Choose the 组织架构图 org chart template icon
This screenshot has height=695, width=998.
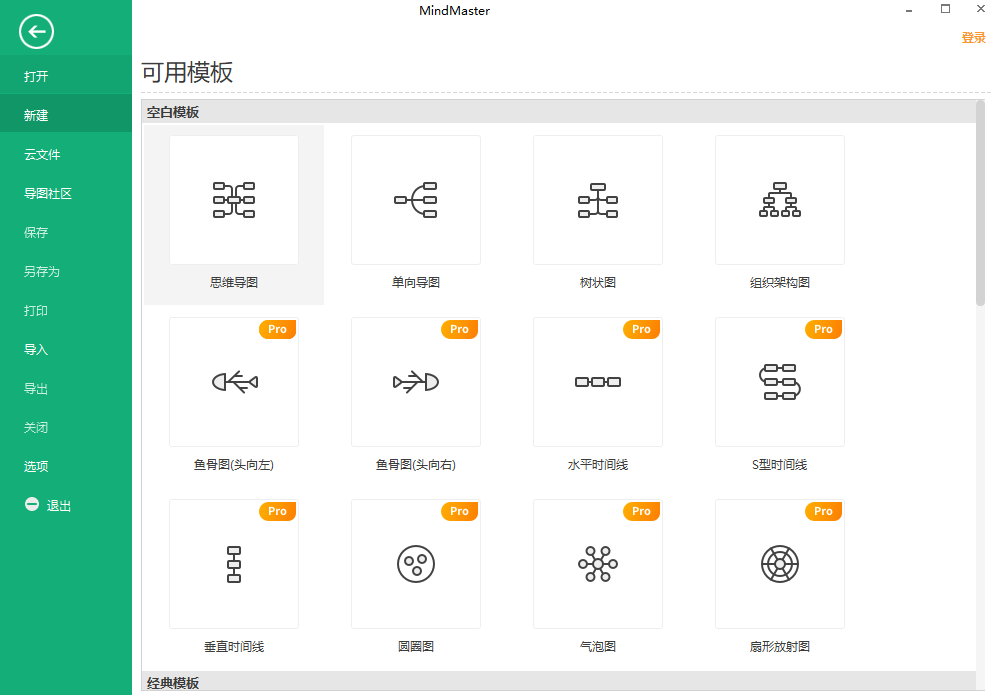[780, 200]
